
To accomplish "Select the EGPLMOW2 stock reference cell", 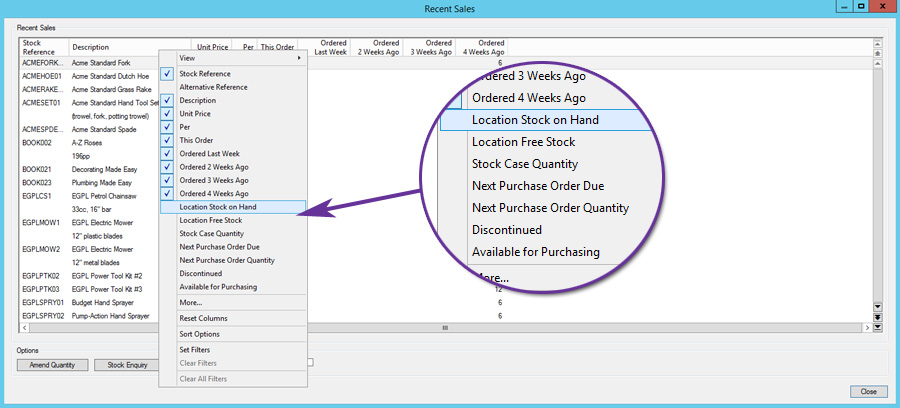I will [x=41, y=249].
